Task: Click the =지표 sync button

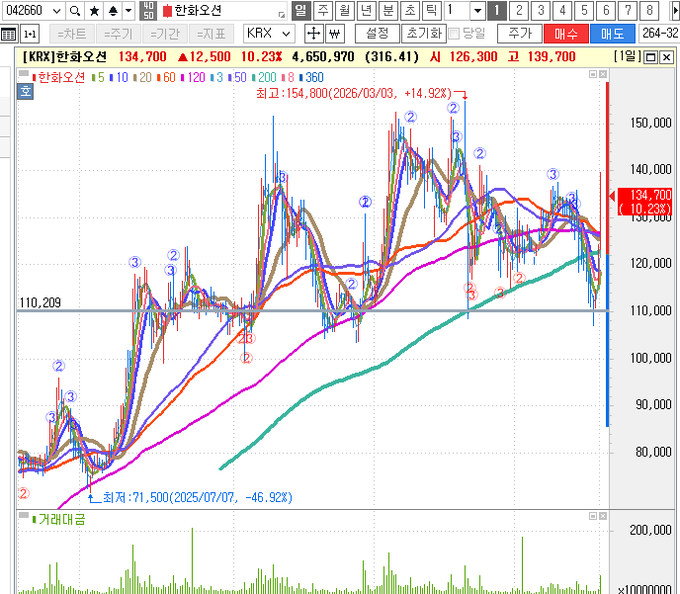Action: pos(211,34)
